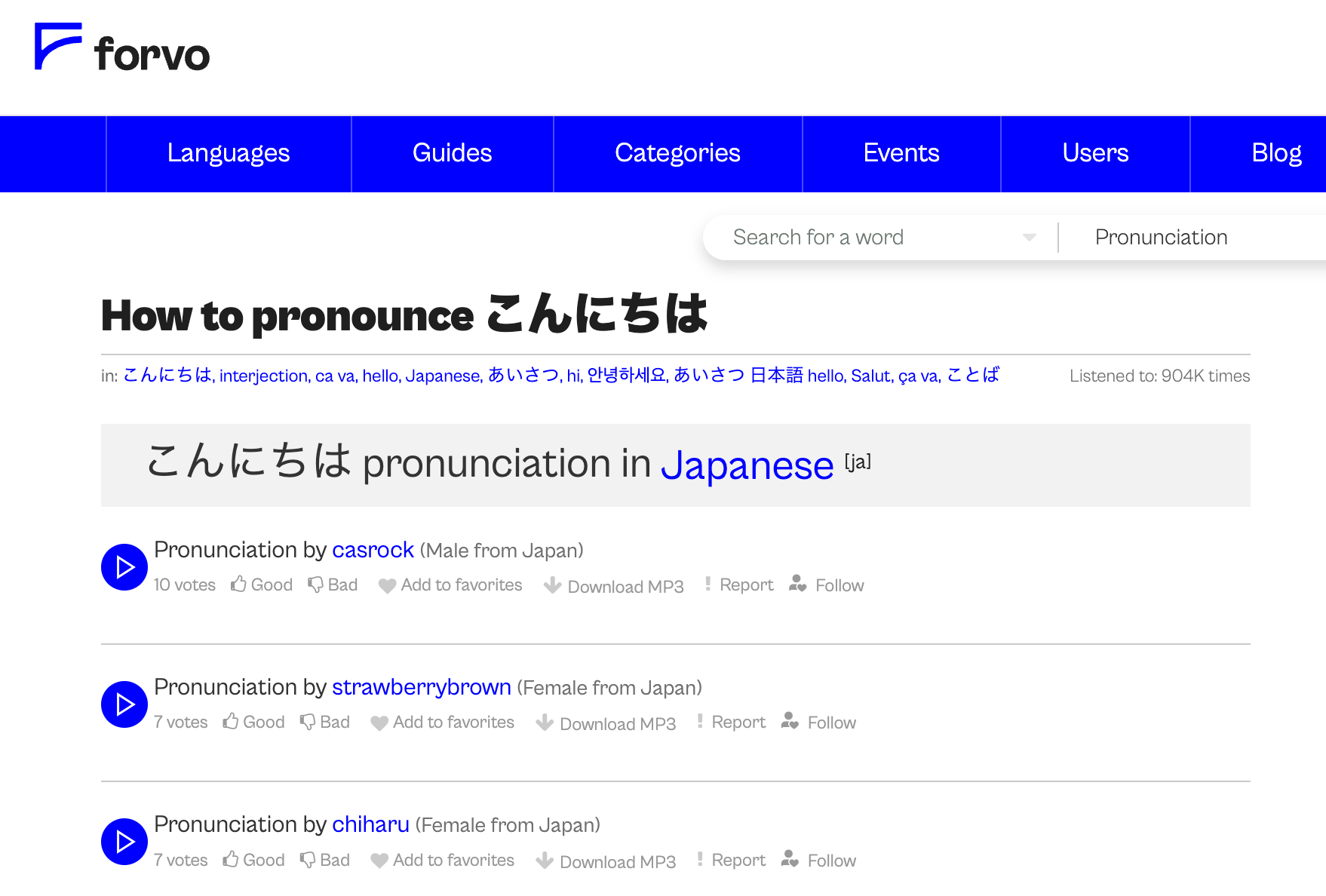Image resolution: width=1326 pixels, height=896 pixels.
Task: Open the search language dropdown arrow
Action: click(1029, 238)
